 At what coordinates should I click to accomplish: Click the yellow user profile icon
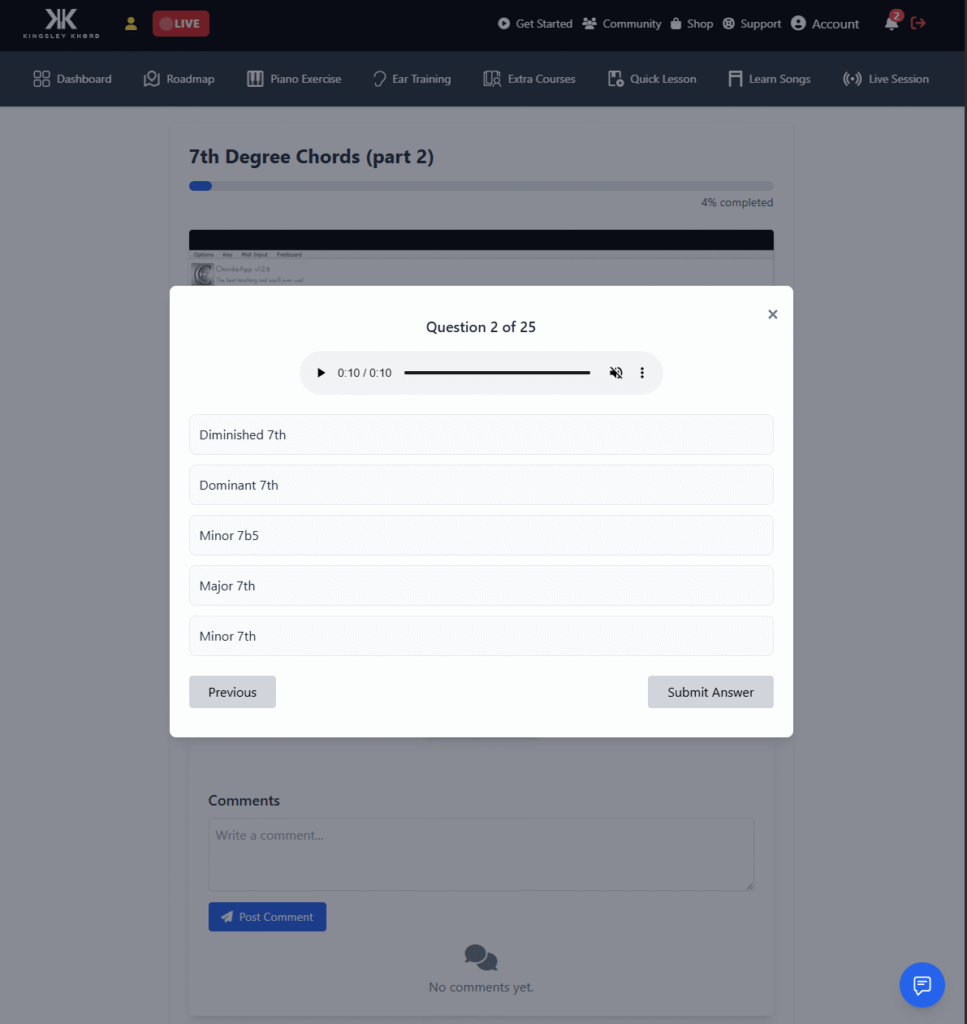131,23
